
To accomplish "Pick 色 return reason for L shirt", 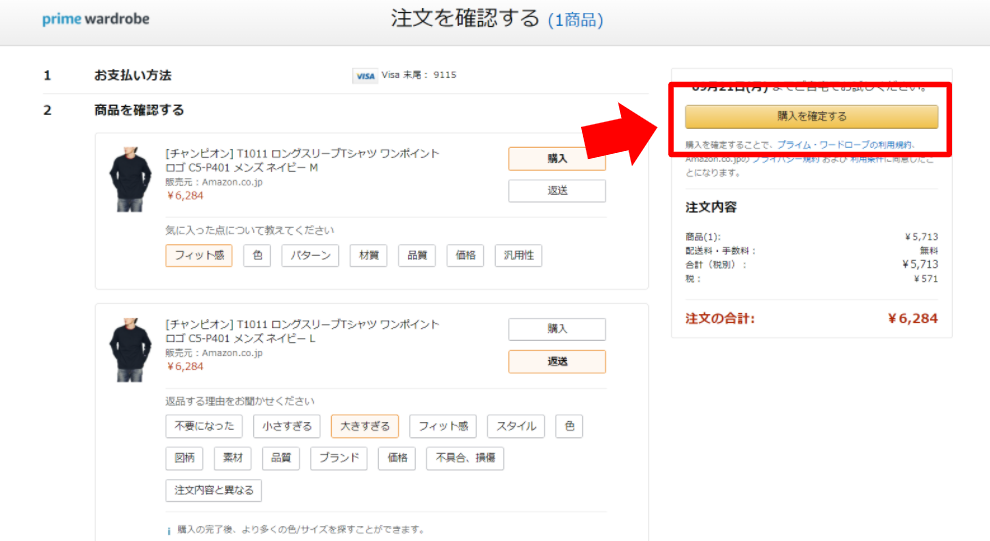I will (569, 426).
